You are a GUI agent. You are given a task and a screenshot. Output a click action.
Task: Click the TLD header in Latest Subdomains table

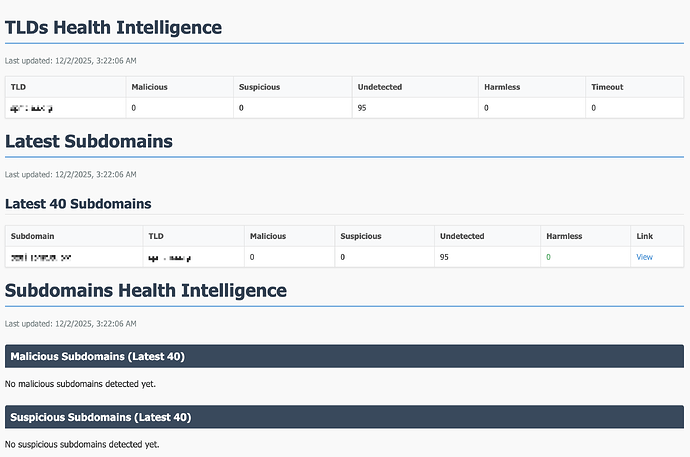155,236
